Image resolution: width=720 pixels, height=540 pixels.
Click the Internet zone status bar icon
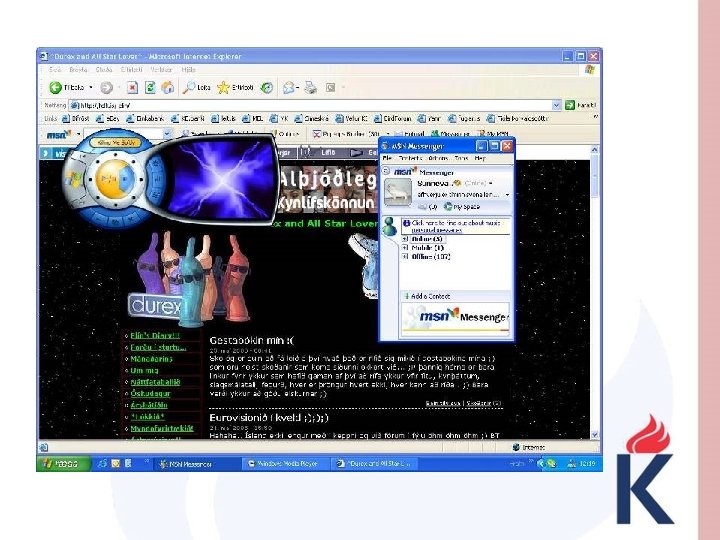coord(516,447)
